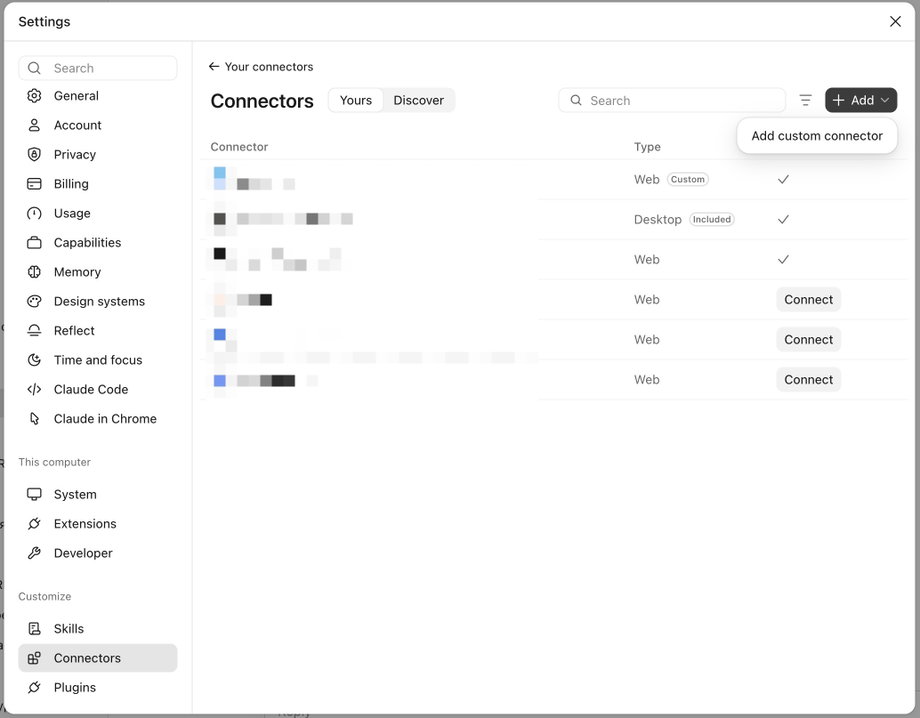Open Account person icon
The height and width of the screenshot is (718, 920).
(x=34, y=125)
